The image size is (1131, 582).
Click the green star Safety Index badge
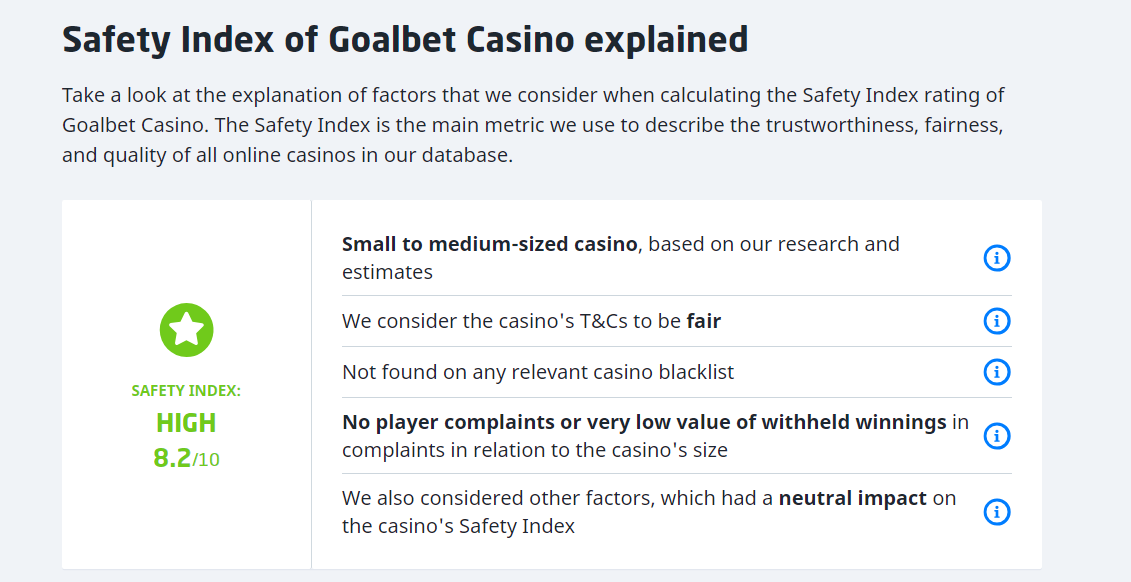click(x=187, y=330)
